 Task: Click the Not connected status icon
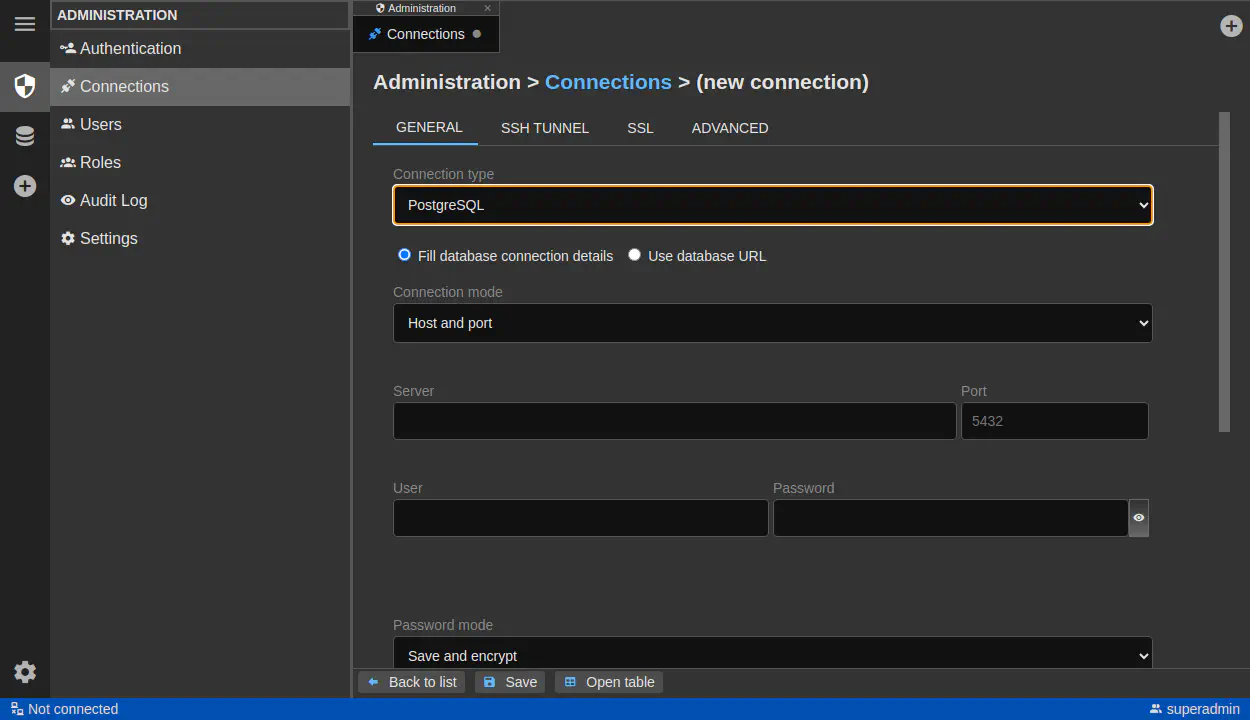[17, 709]
